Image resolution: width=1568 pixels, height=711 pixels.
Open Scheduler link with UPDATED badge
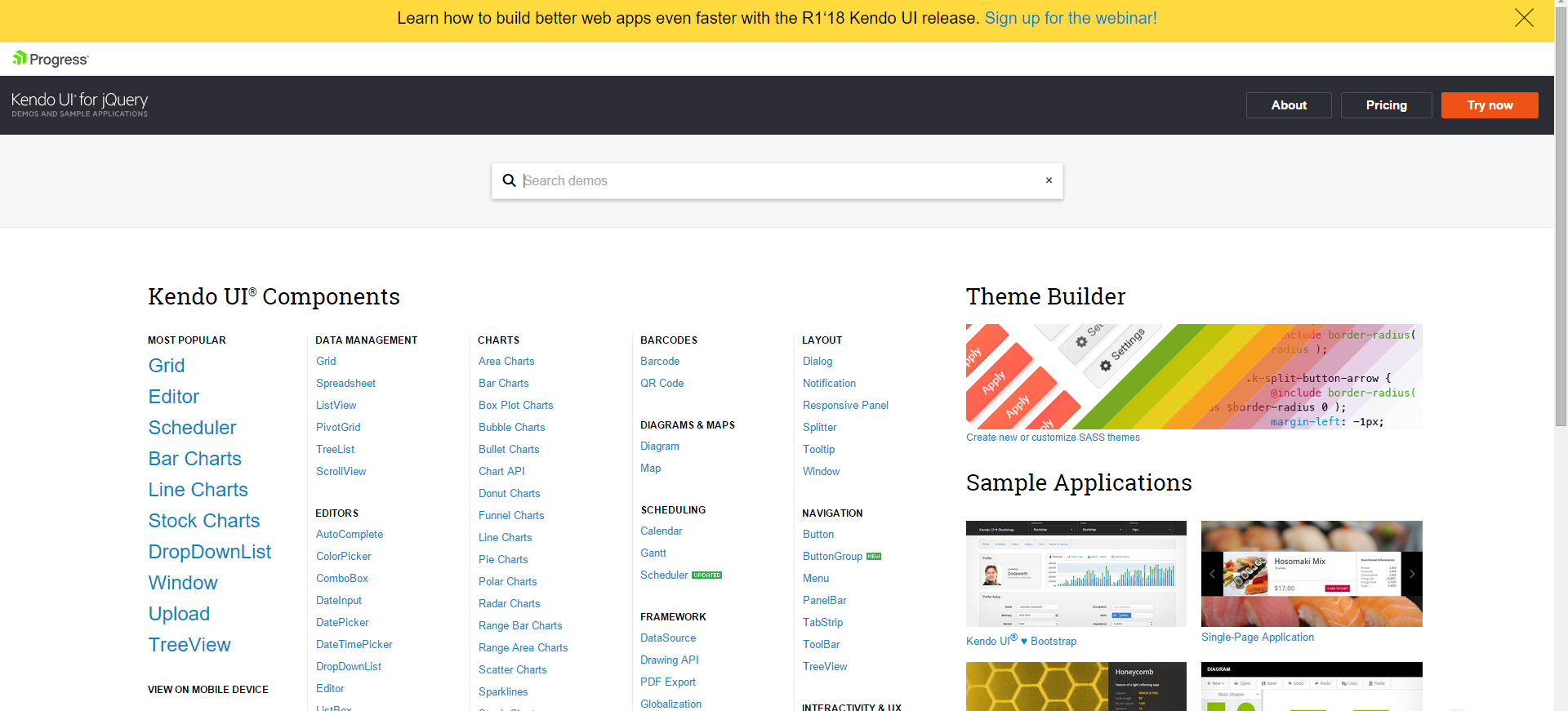click(664, 575)
